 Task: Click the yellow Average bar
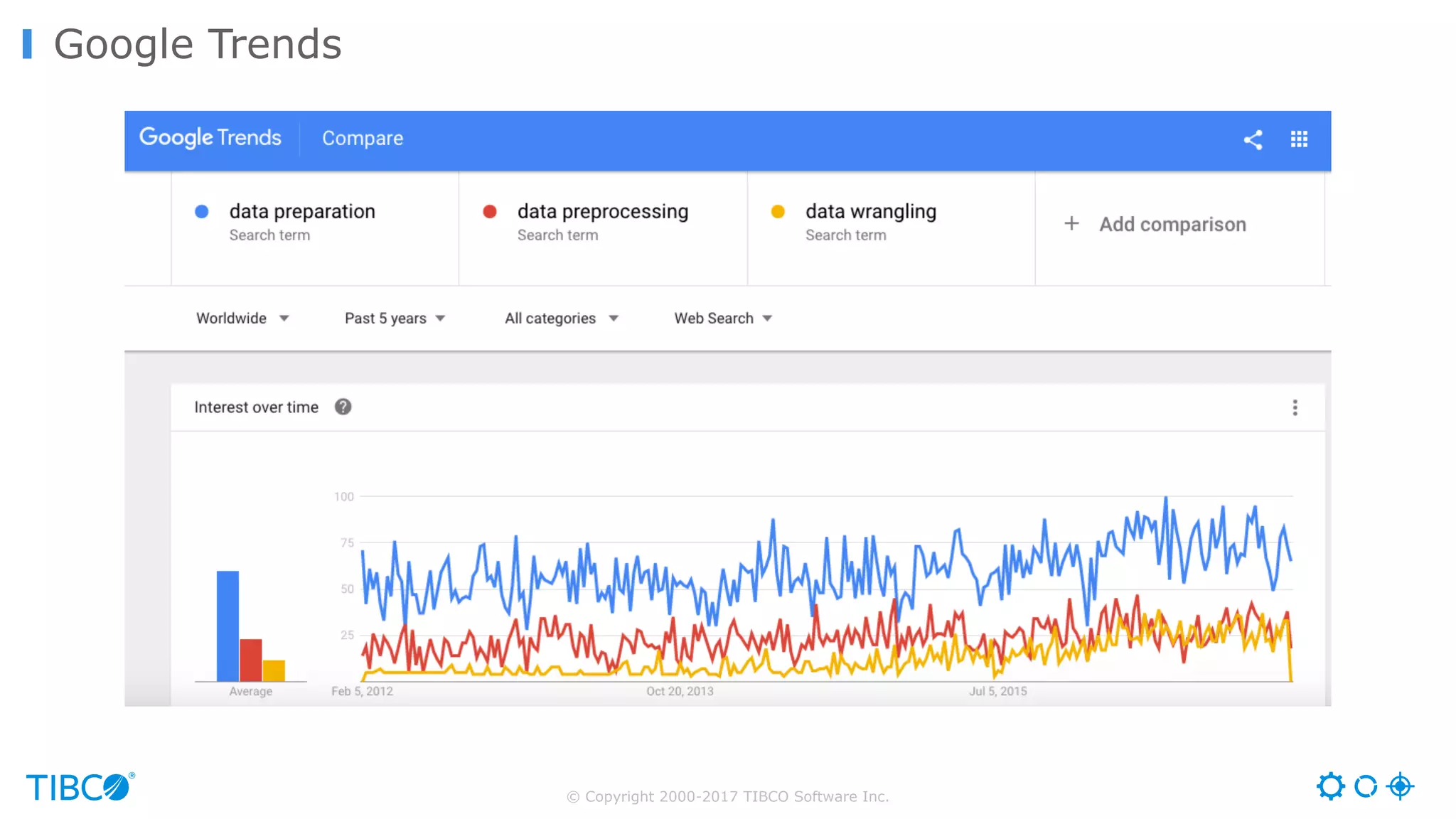click(x=274, y=670)
